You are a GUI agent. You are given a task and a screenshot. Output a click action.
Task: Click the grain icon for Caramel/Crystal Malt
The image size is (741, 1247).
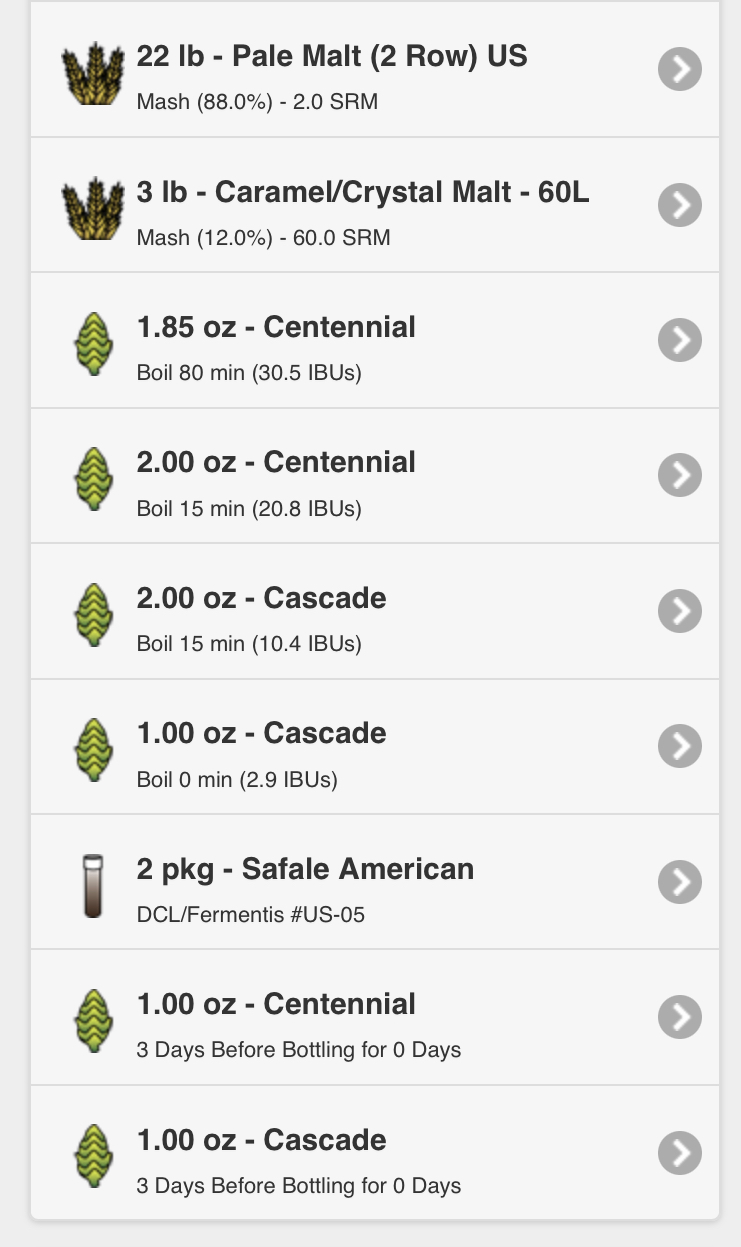[93, 205]
